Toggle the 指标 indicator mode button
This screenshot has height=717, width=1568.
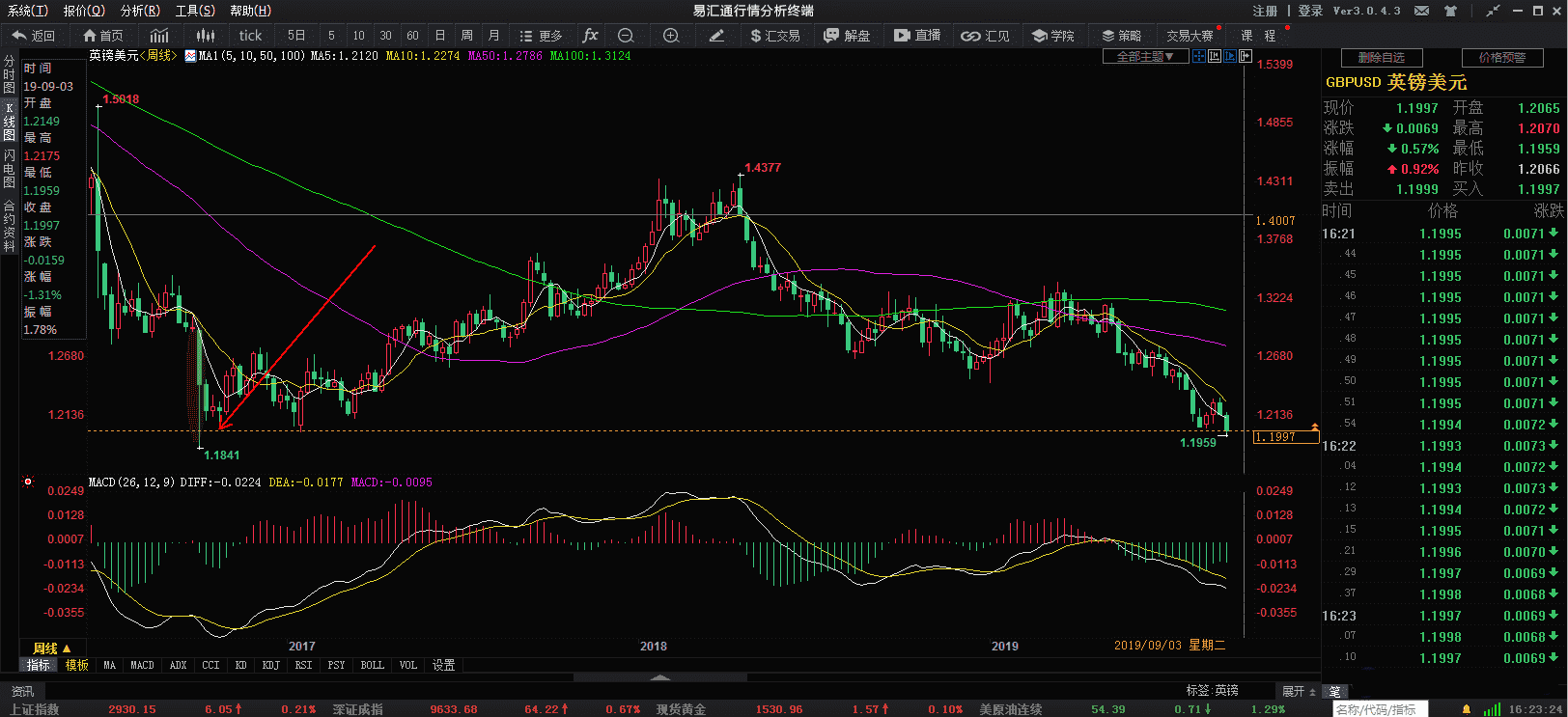click(38, 665)
